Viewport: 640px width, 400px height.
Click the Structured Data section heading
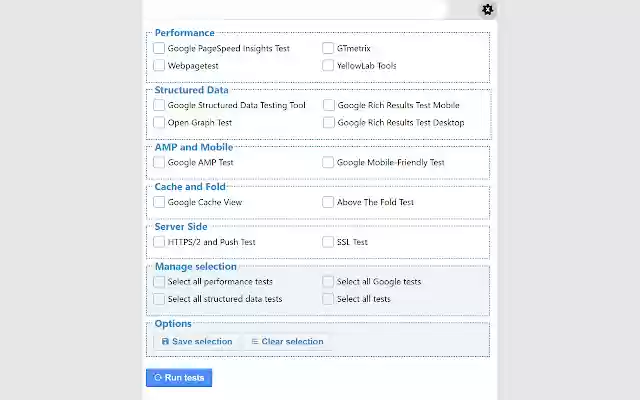[191, 90]
